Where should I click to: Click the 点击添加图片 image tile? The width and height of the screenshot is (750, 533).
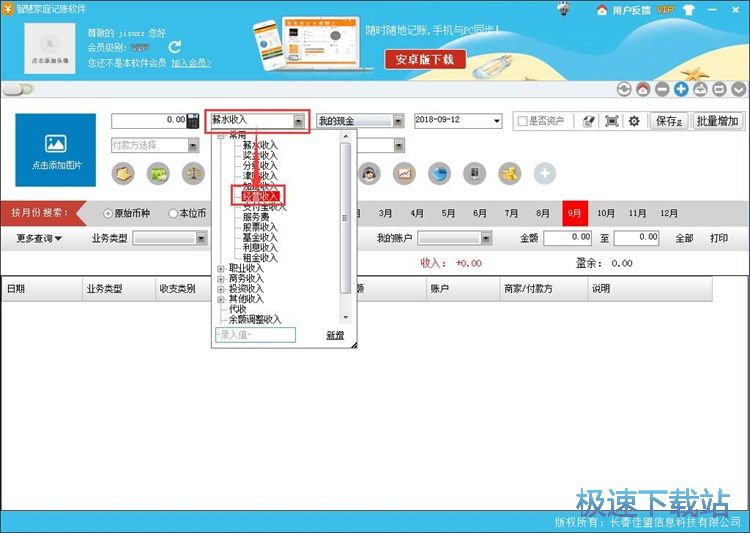click(55, 150)
